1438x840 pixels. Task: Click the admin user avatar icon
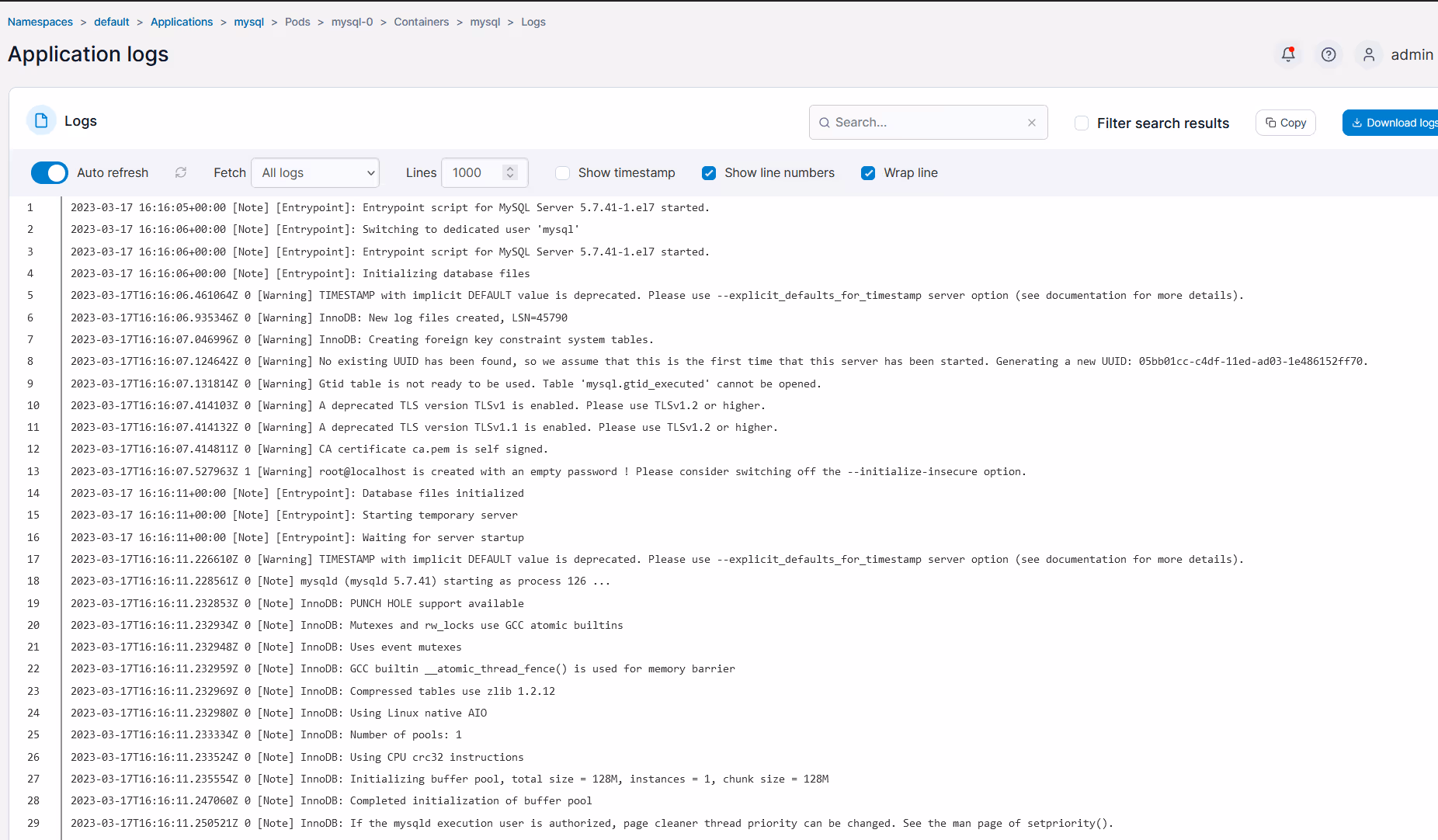tap(1369, 54)
